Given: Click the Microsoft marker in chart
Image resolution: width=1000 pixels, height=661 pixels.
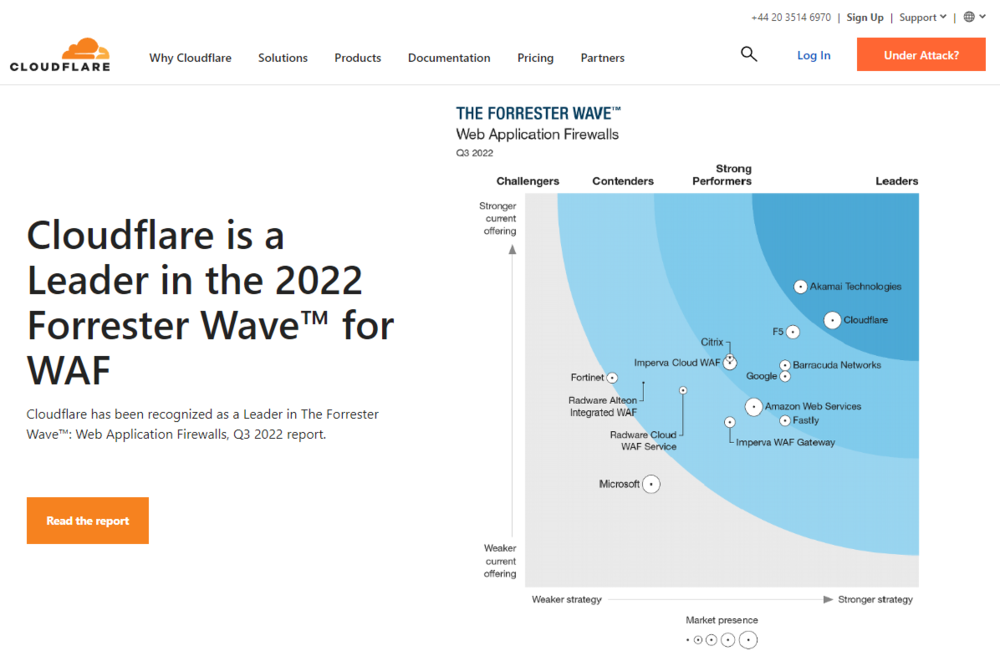Looking at the screenshot, I should (x=651, y=484).
